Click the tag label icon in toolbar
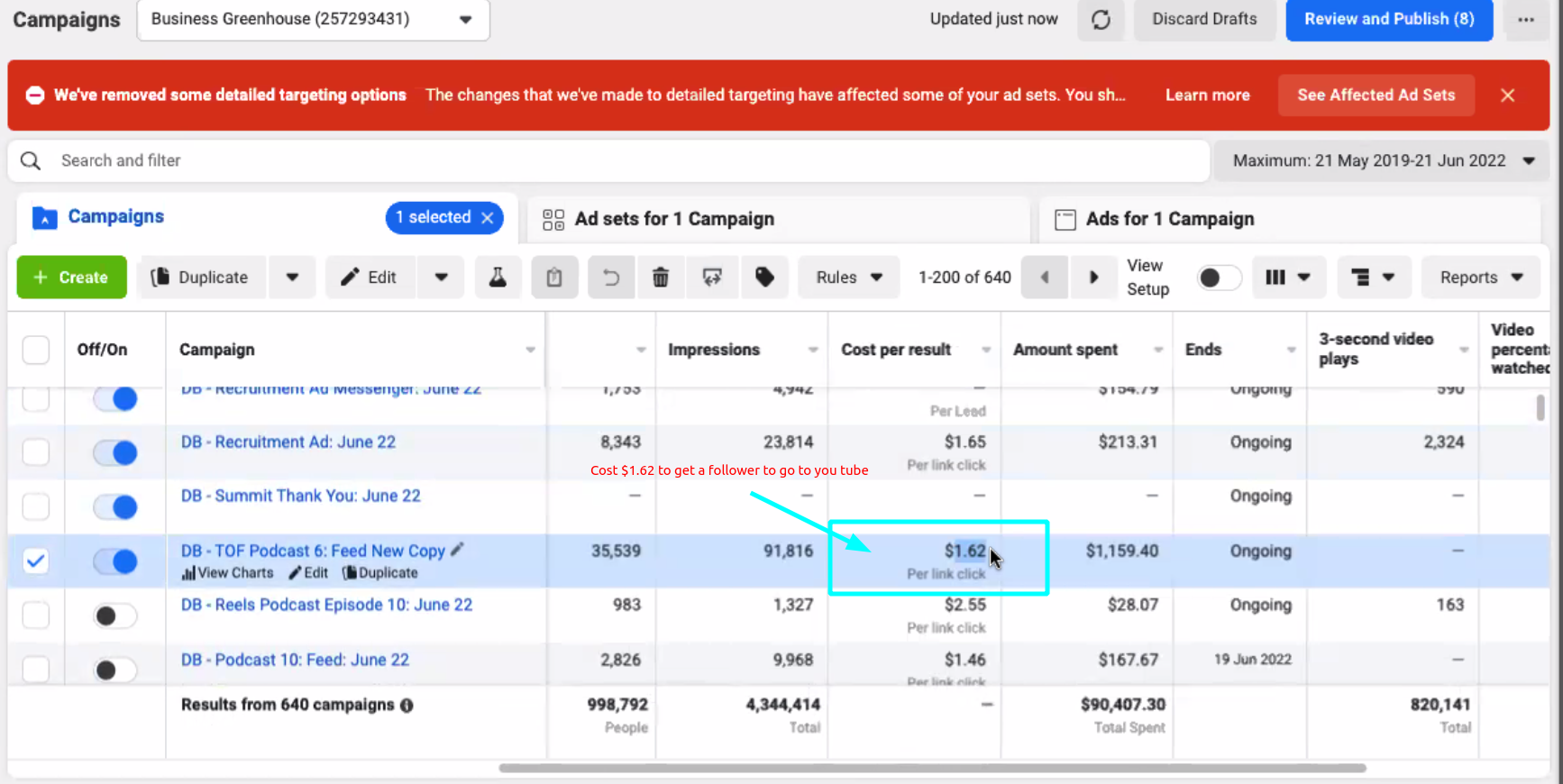Image resolution: width=1563 pixels, height=784 pixels. coord(764,278)
